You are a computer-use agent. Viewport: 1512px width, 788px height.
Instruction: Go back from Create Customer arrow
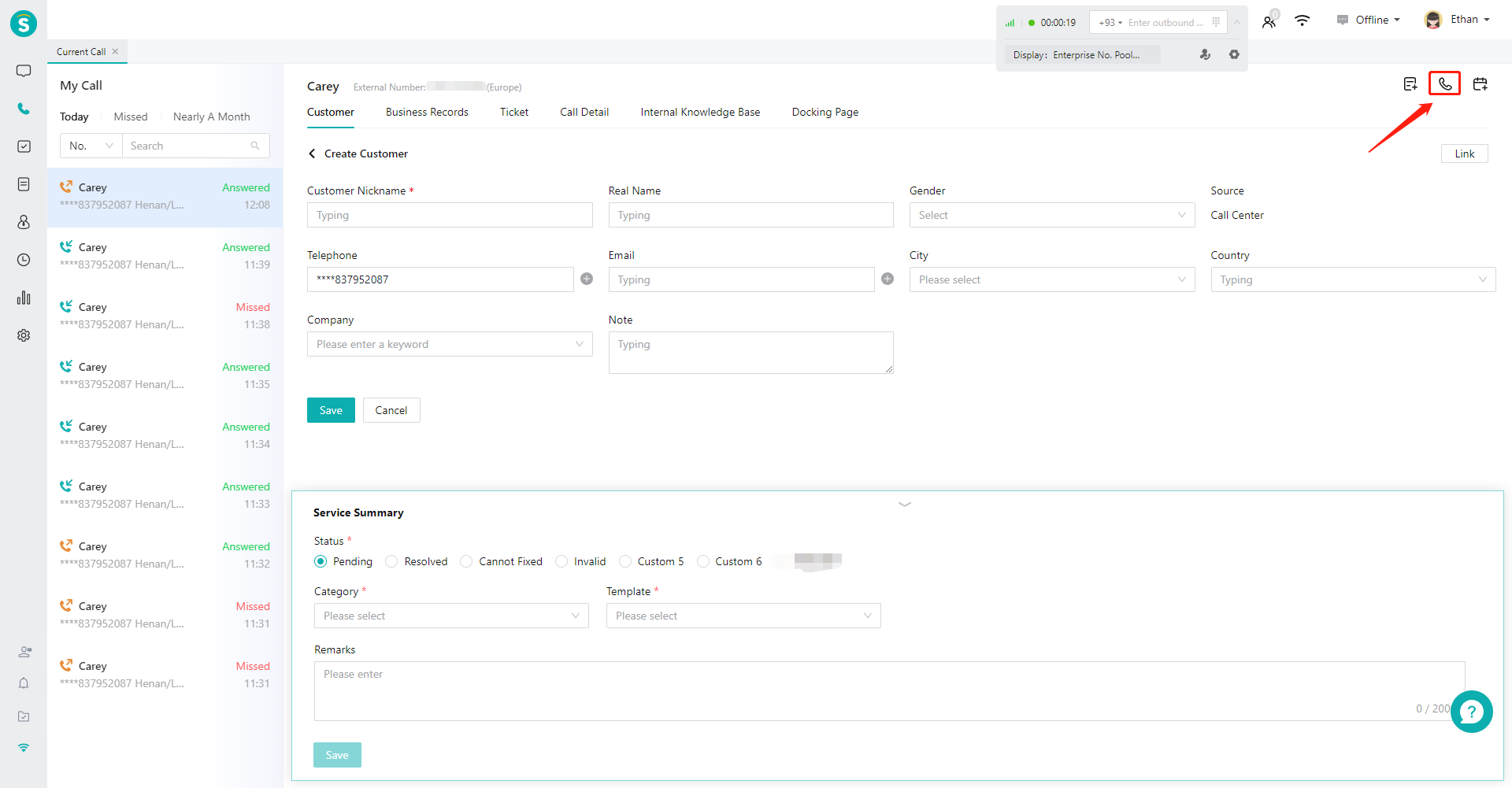pos(312,154)
